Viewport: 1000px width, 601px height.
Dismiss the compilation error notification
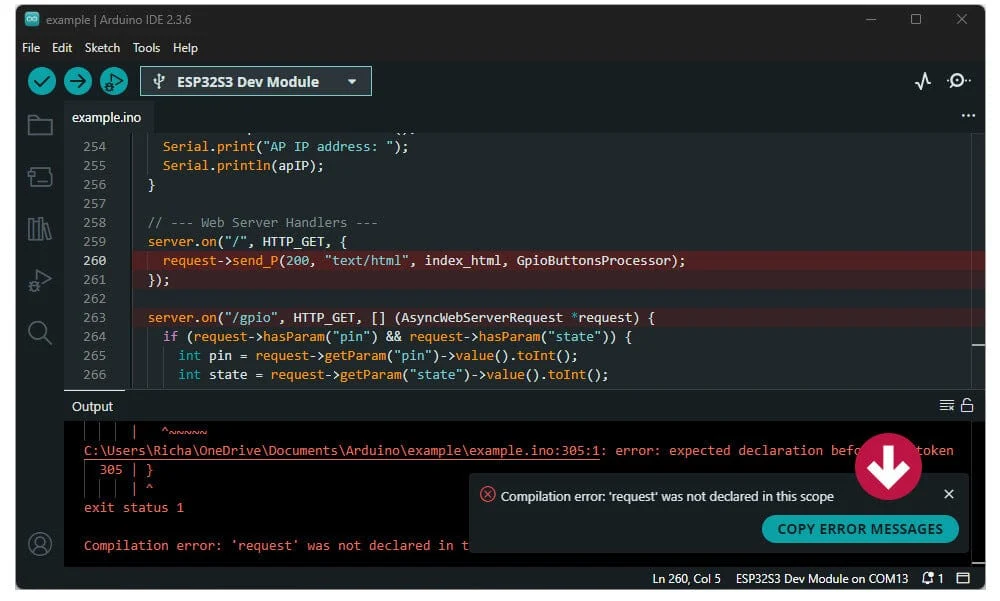949,494
